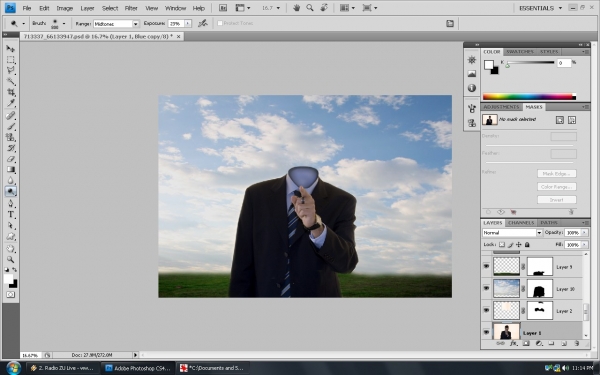Select the Custom Shape tool

(x=10, y=236)
